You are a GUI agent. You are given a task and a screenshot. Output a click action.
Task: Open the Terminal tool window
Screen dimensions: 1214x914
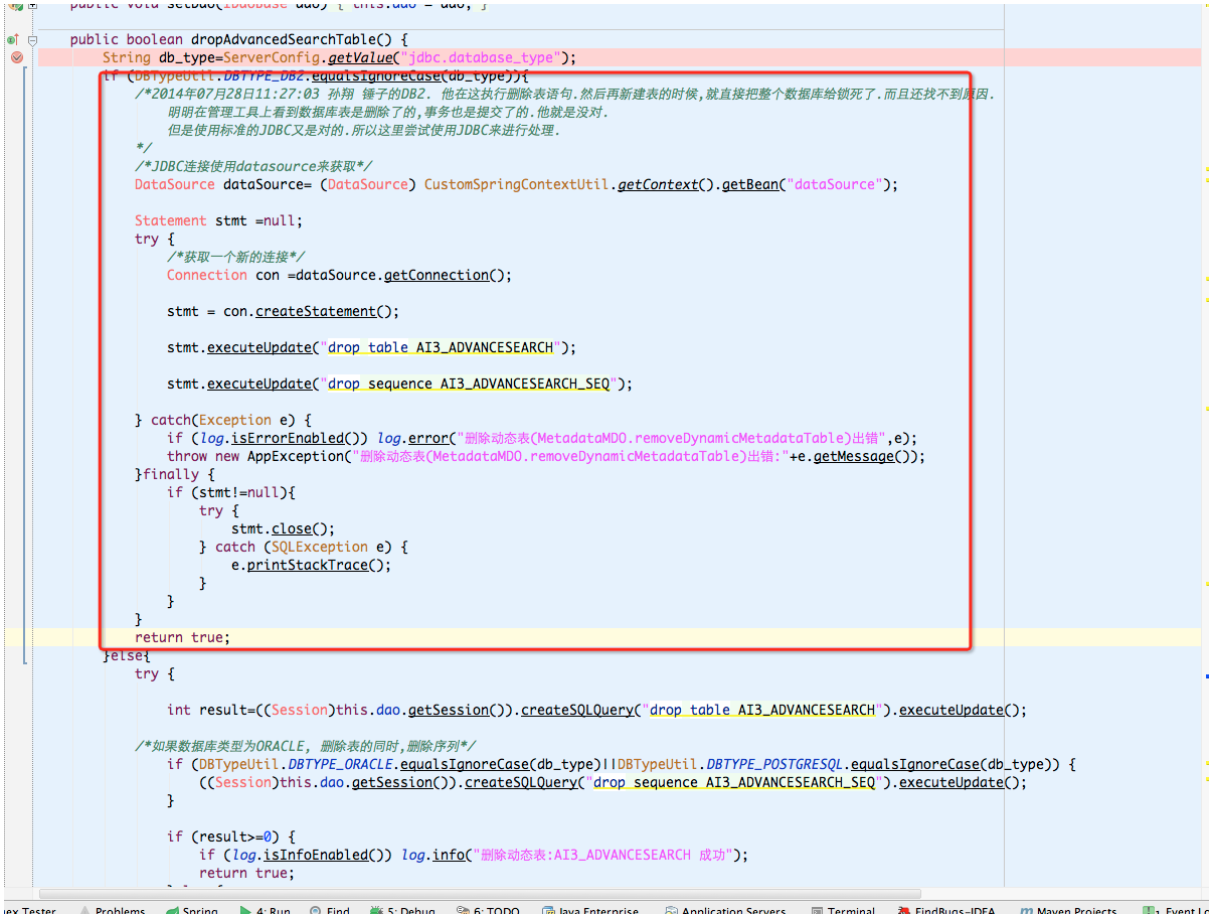click(843, 910)
